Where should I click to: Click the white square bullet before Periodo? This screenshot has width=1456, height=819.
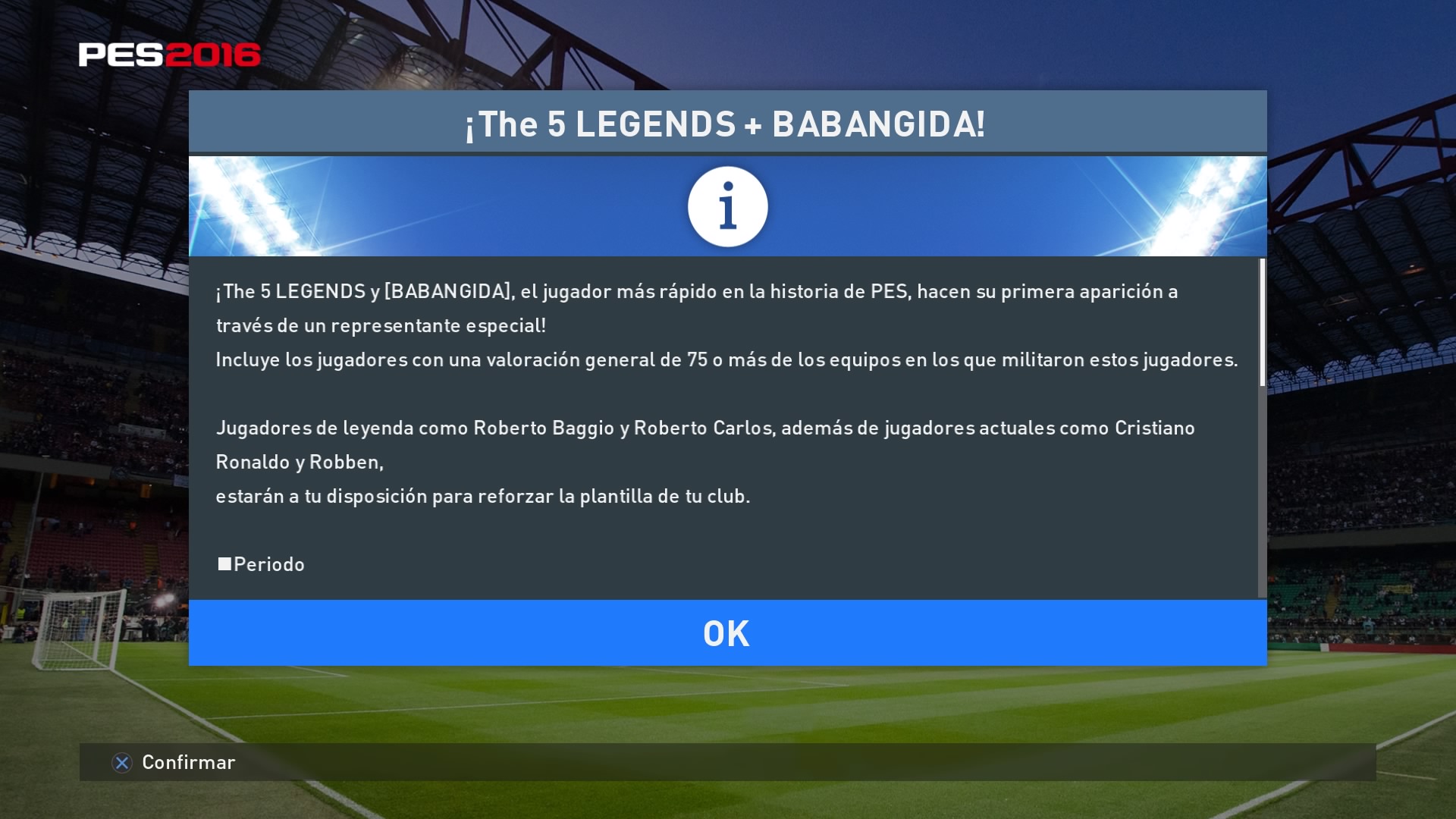tap(224, 563)
